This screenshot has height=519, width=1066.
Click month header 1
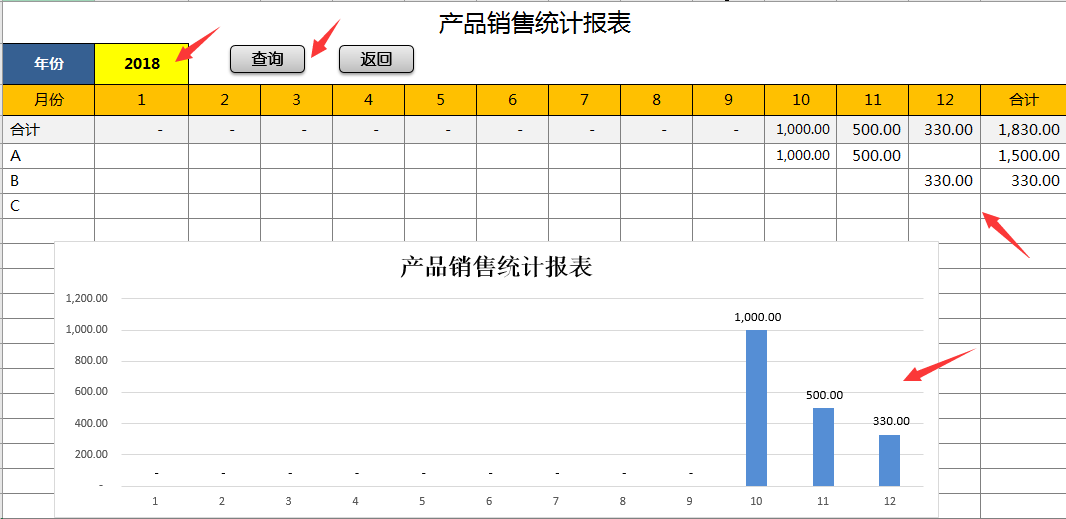tap(141, 100)
